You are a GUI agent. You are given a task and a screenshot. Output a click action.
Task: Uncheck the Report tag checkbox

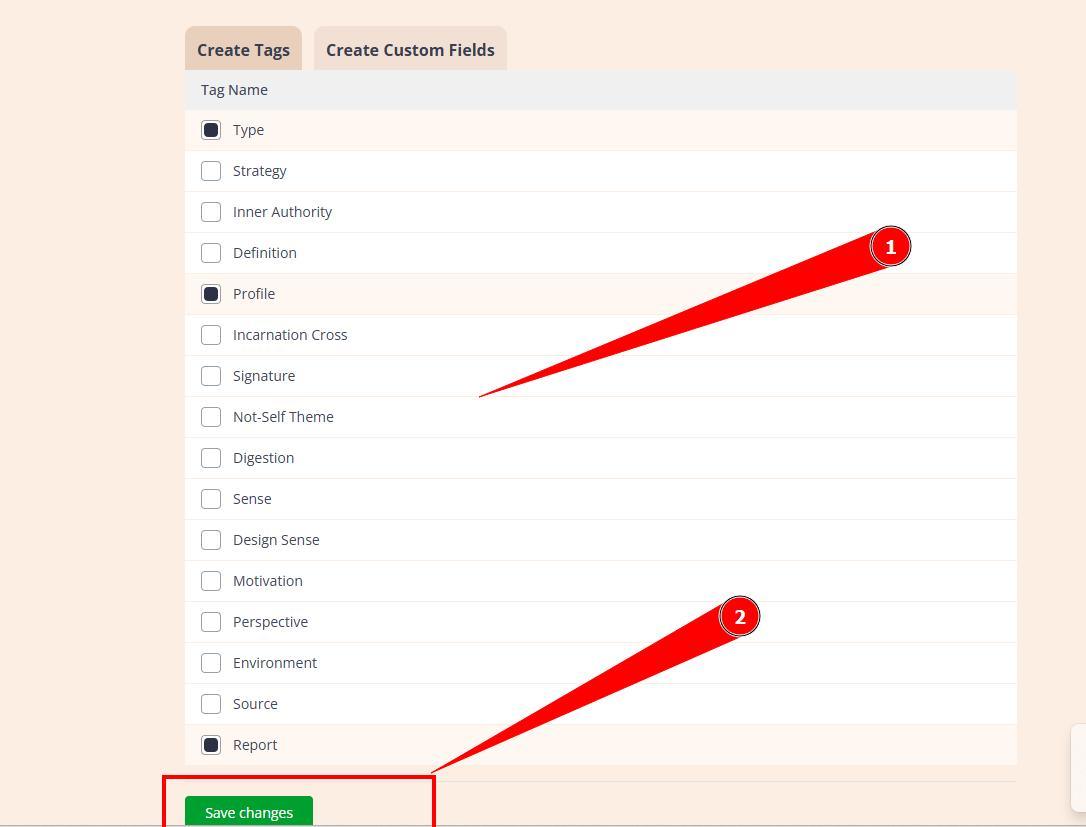211,745
